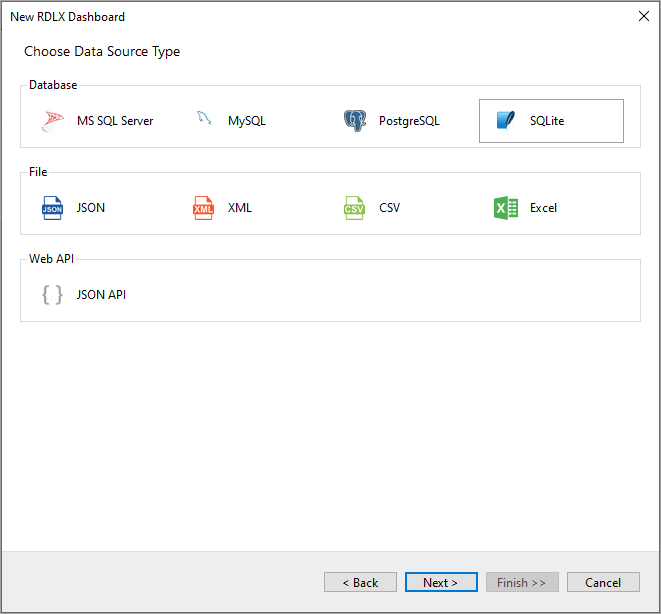Choose the JSON file icon

[52, 208]
